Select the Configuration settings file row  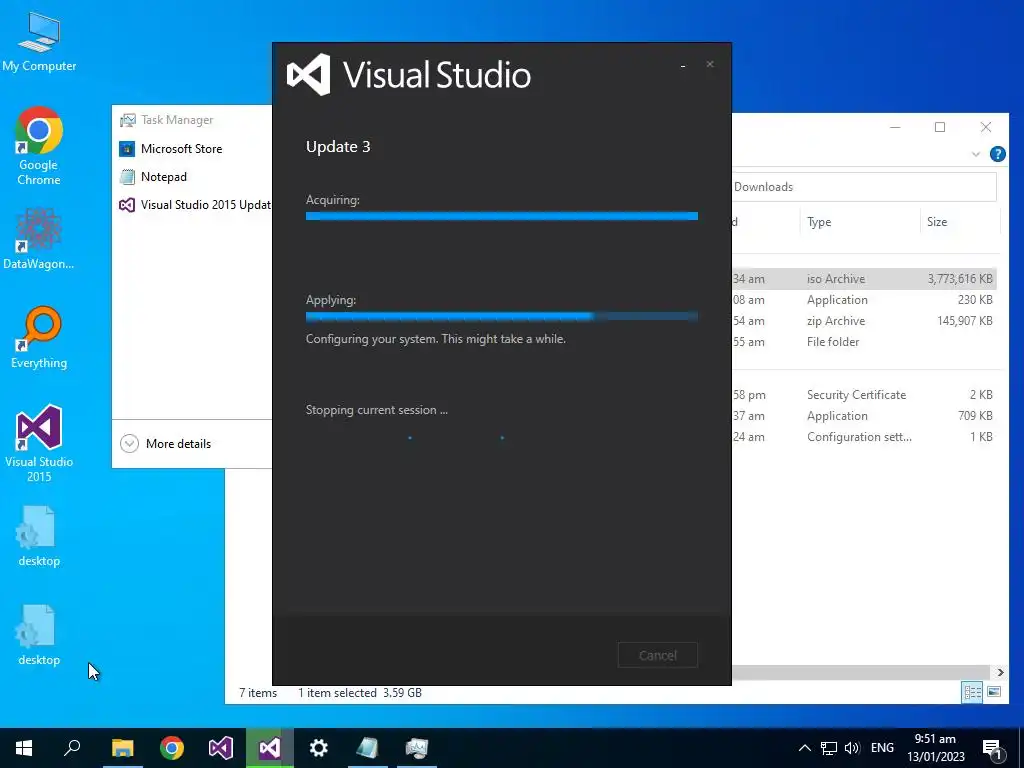[864, 437]
